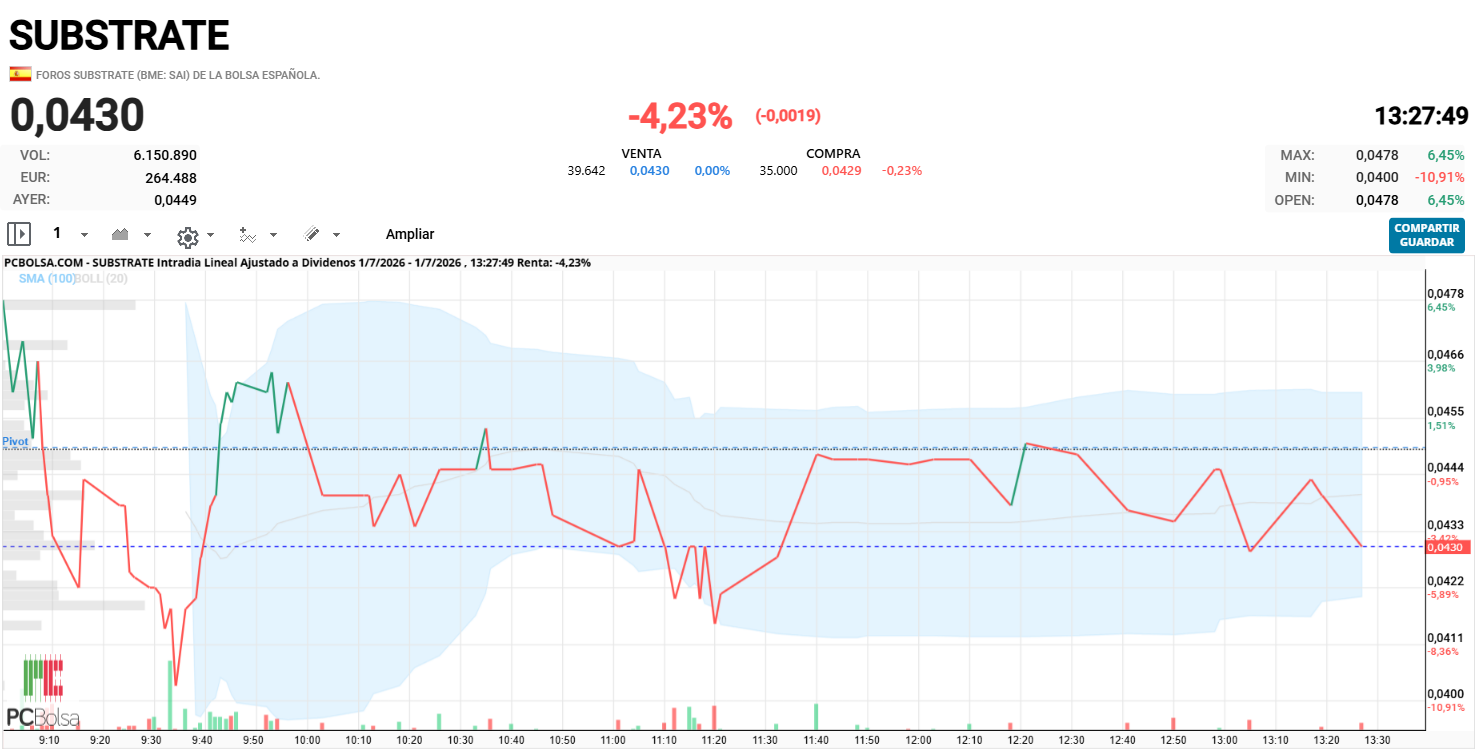This screenshot has width=1477, height=749.
Task: Select the drawing pencil tool icon
Action: (x=312, y=234)
